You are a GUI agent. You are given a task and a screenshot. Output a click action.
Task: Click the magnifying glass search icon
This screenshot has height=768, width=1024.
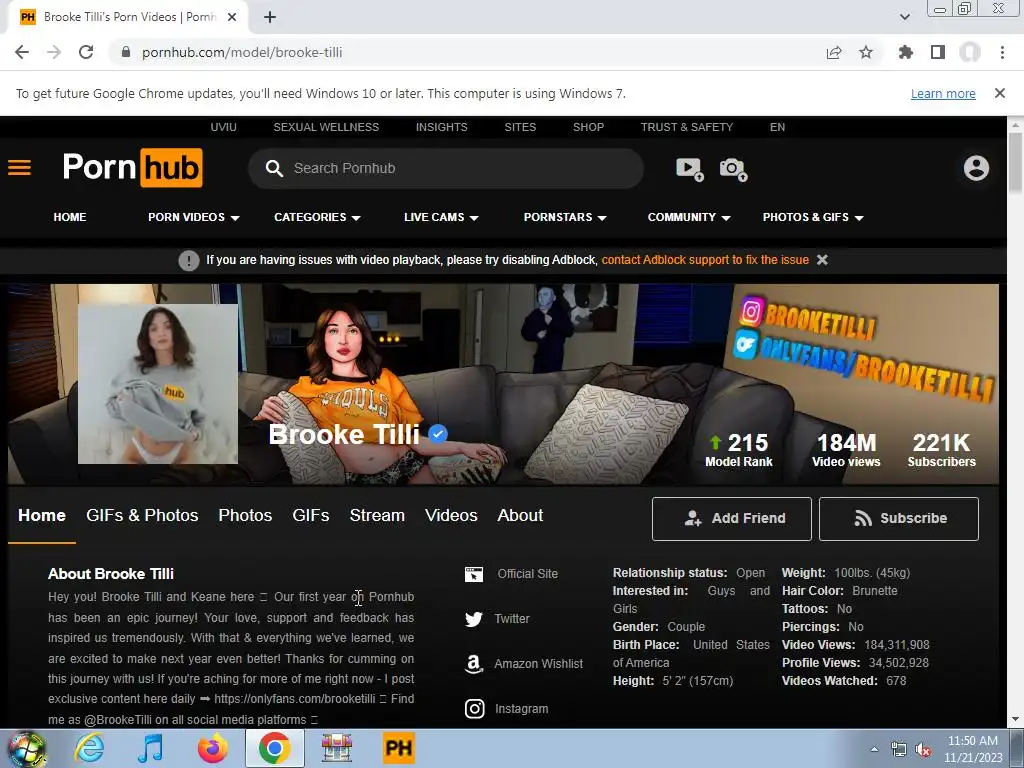274,168
